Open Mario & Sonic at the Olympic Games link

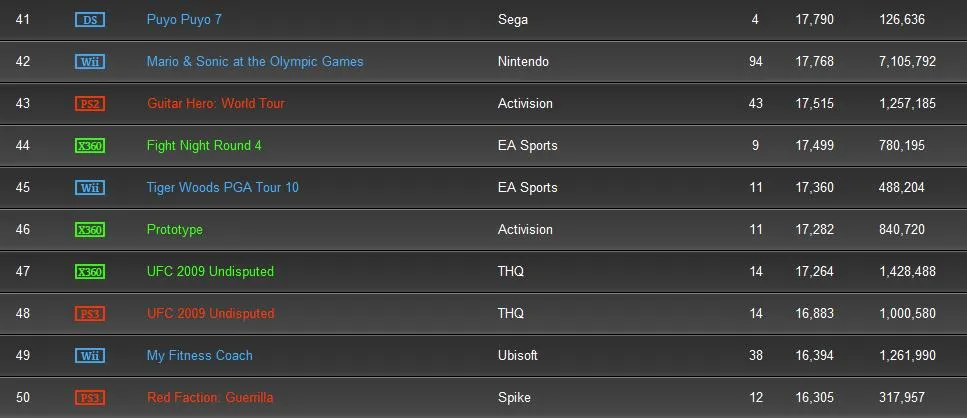coord(255,62)
